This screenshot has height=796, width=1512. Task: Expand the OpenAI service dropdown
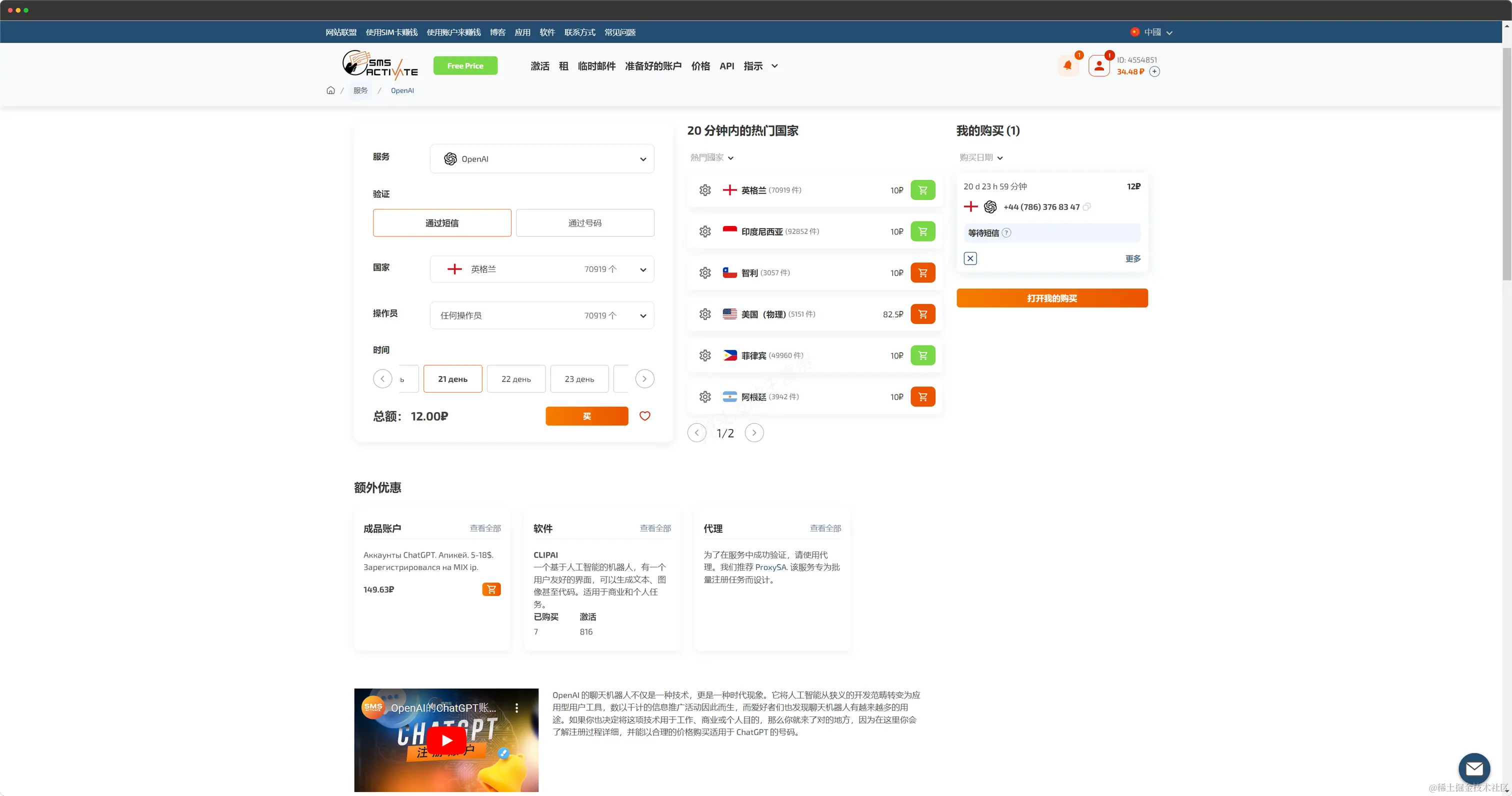point(542,159)
